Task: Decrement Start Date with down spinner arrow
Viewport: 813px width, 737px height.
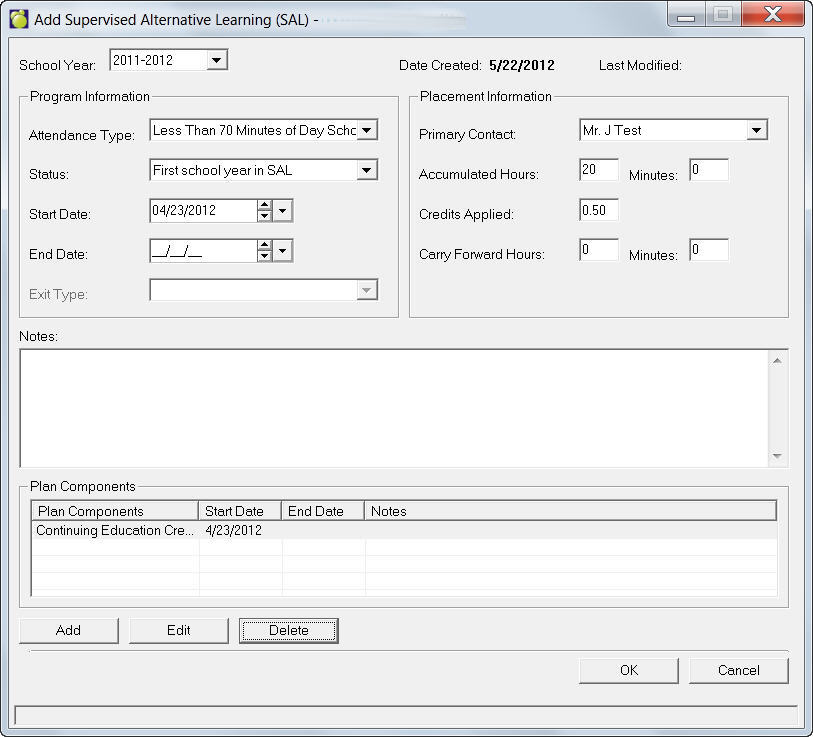Action: 264,216
